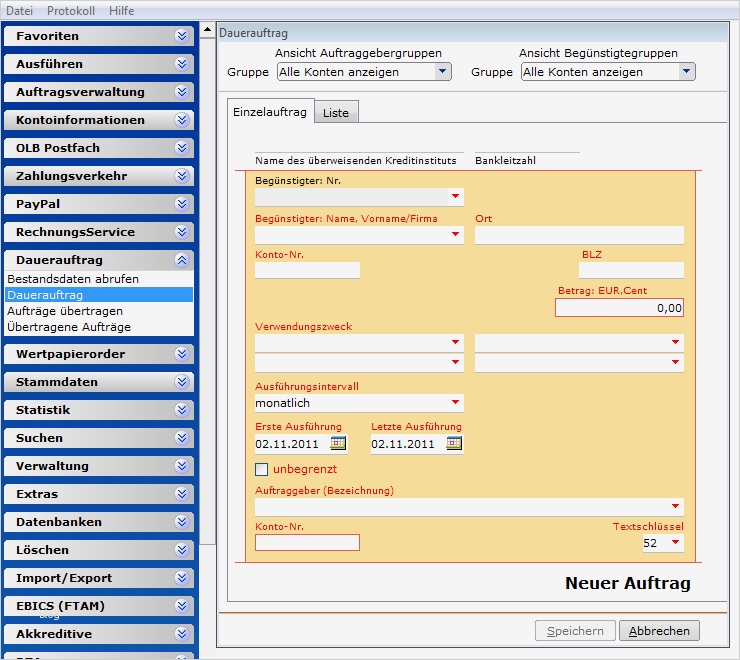Open the first left Verwendungszweck dropdown
The width and height of the screenshot is (740, 660).
(455, 342)
